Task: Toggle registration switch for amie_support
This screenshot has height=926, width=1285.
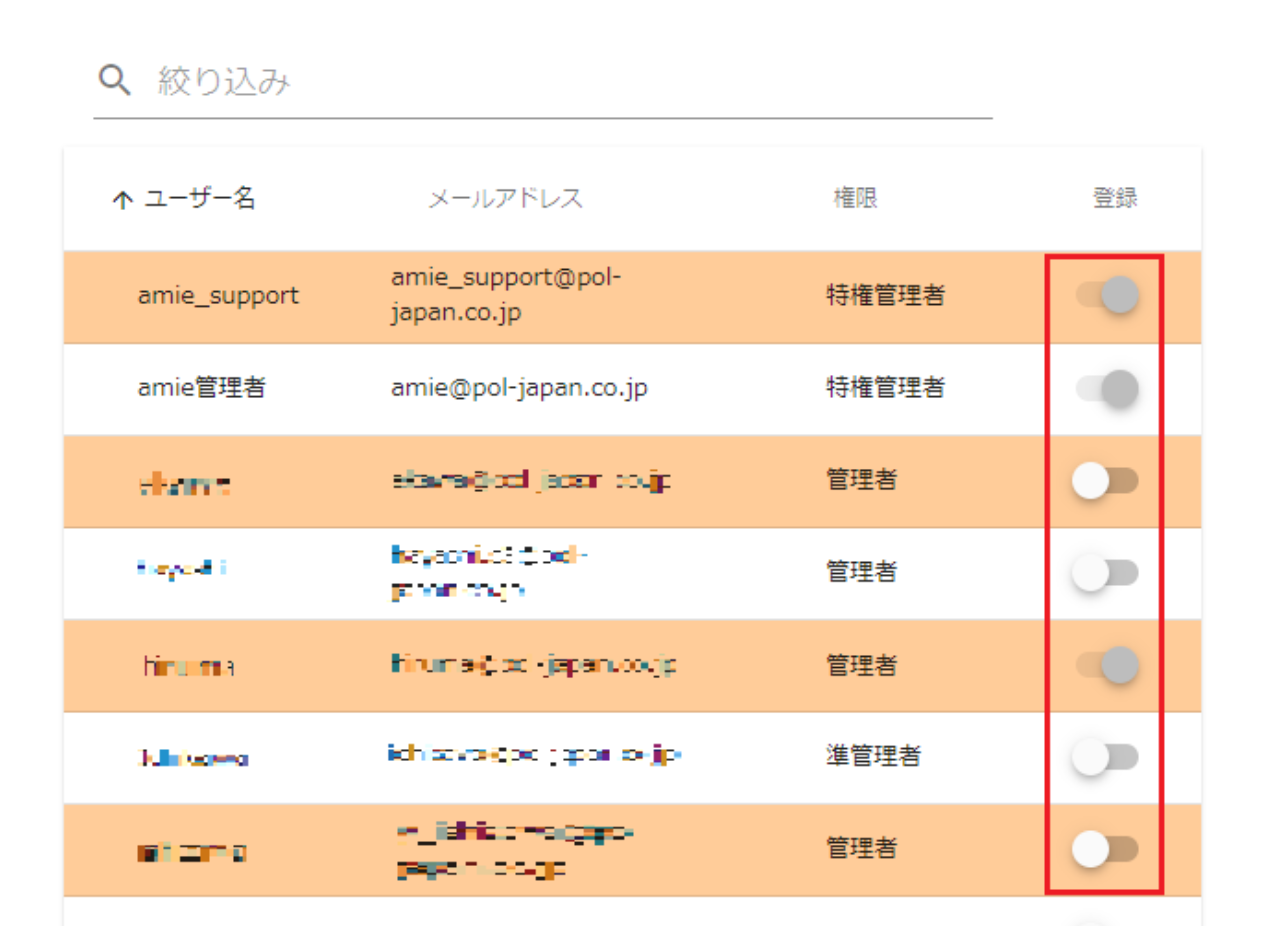Action: click(x=1106, y=296)
